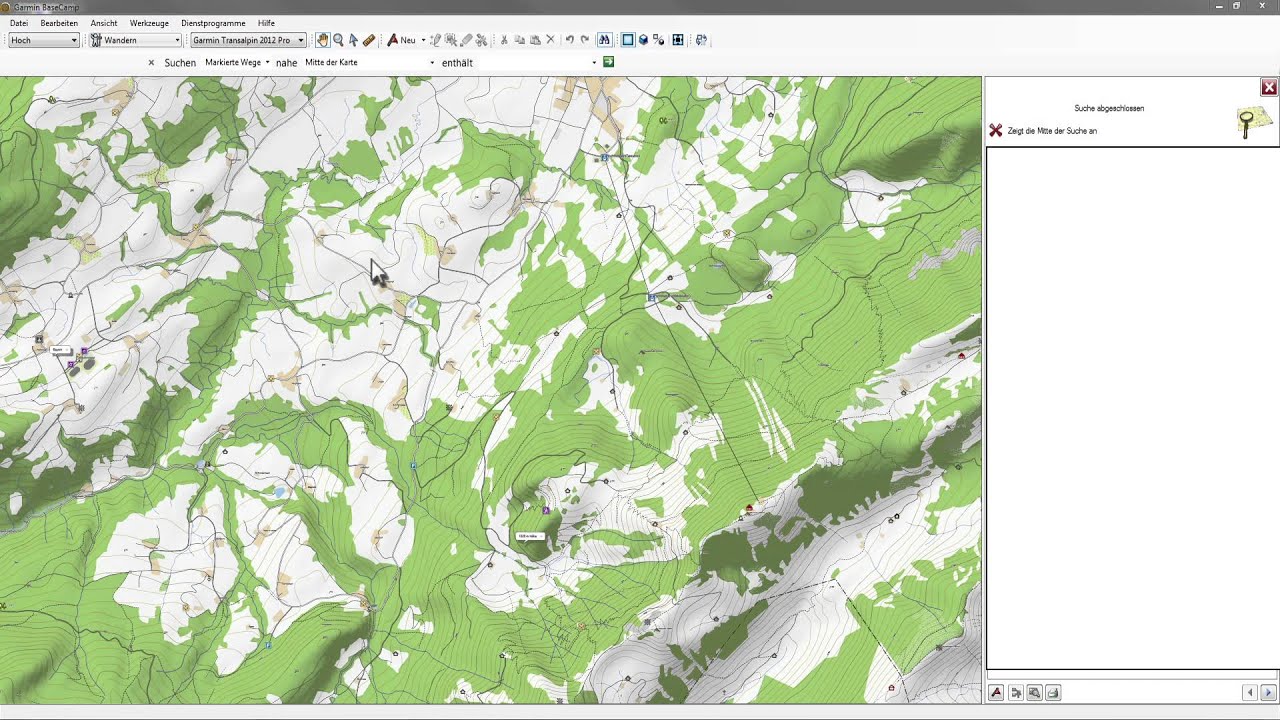
Task: Toggle the 3D map view cube
Action: tap(643, 40)
